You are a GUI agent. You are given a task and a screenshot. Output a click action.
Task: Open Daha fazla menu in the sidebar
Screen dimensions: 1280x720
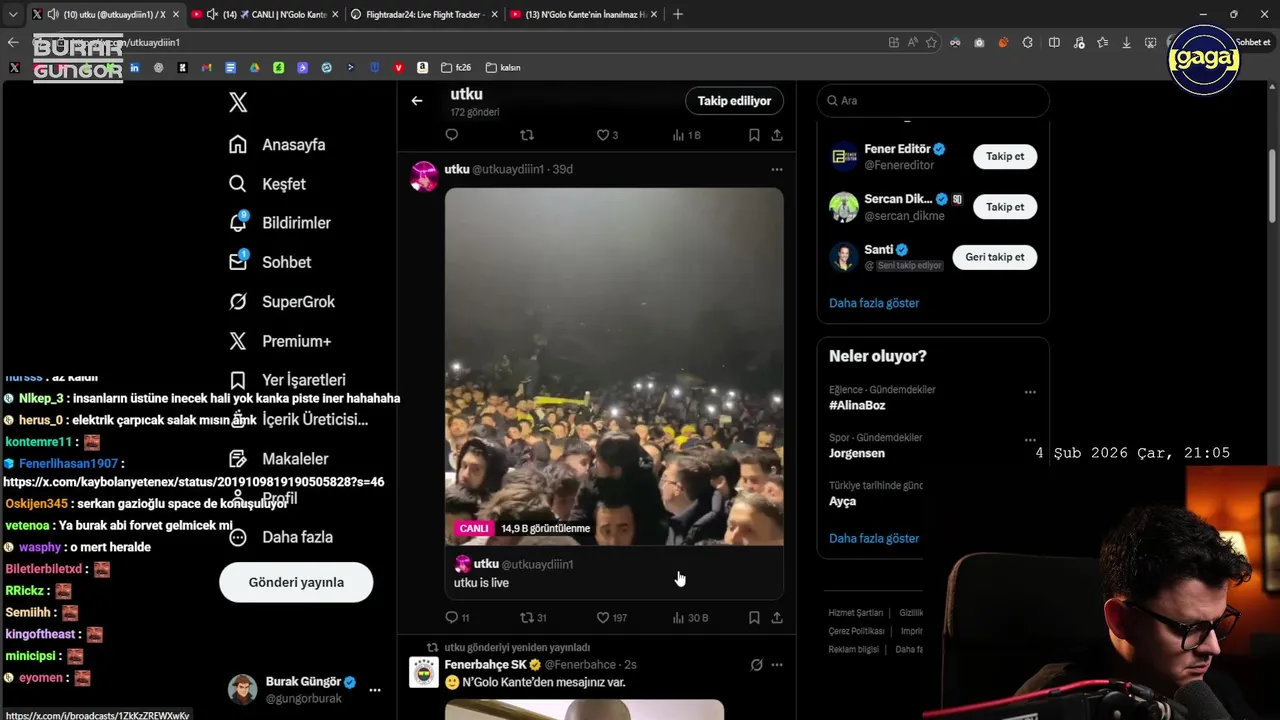(280, 537)
